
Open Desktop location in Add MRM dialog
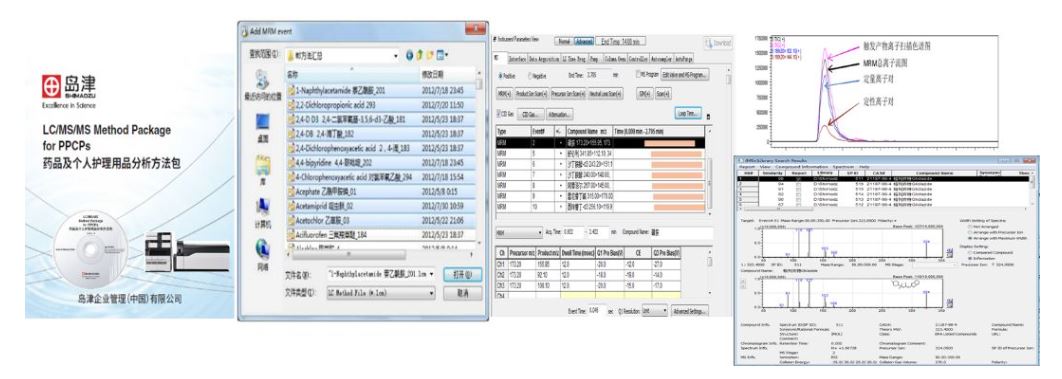[262, 122]
